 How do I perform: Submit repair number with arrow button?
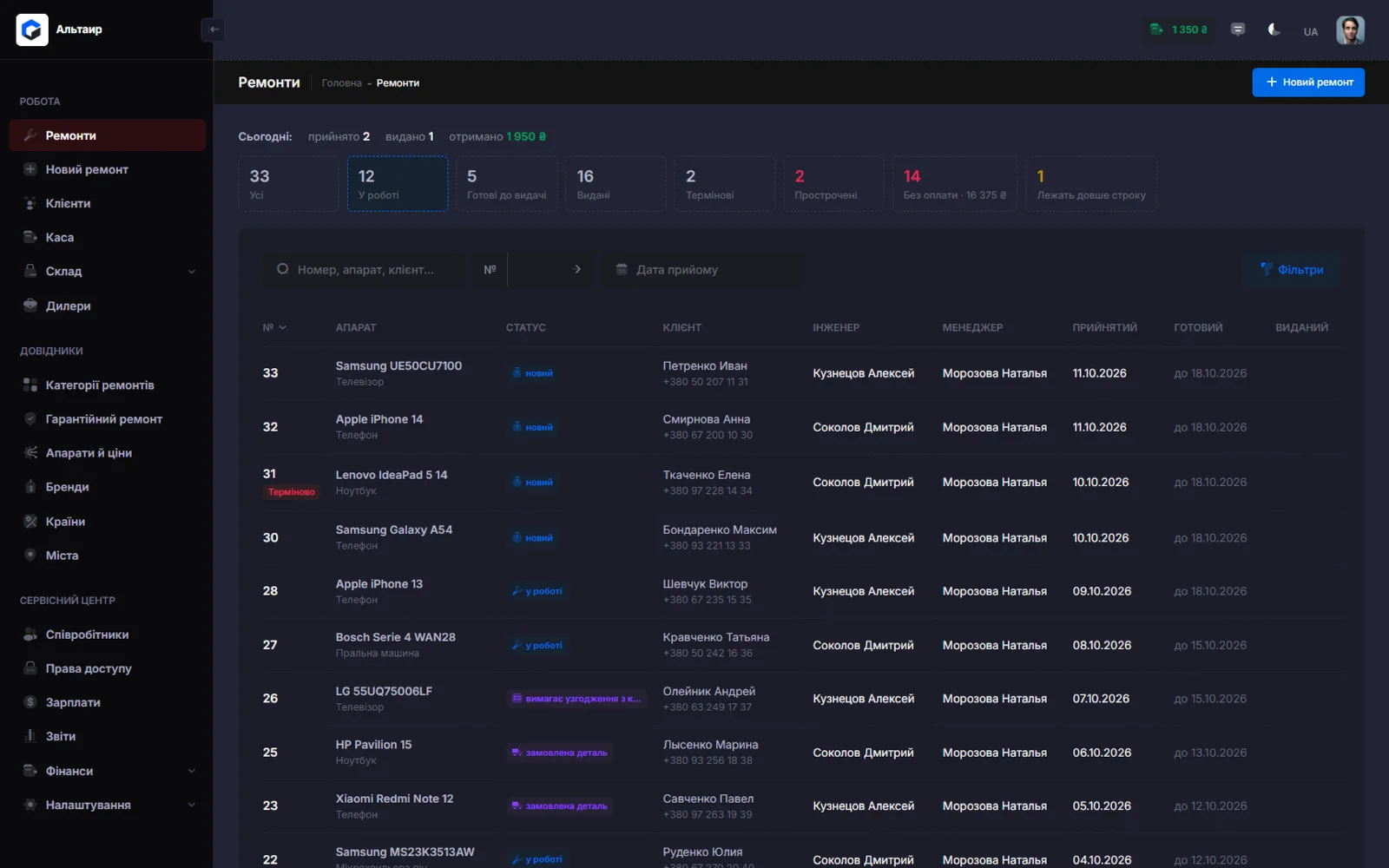[x=577, y=270]
